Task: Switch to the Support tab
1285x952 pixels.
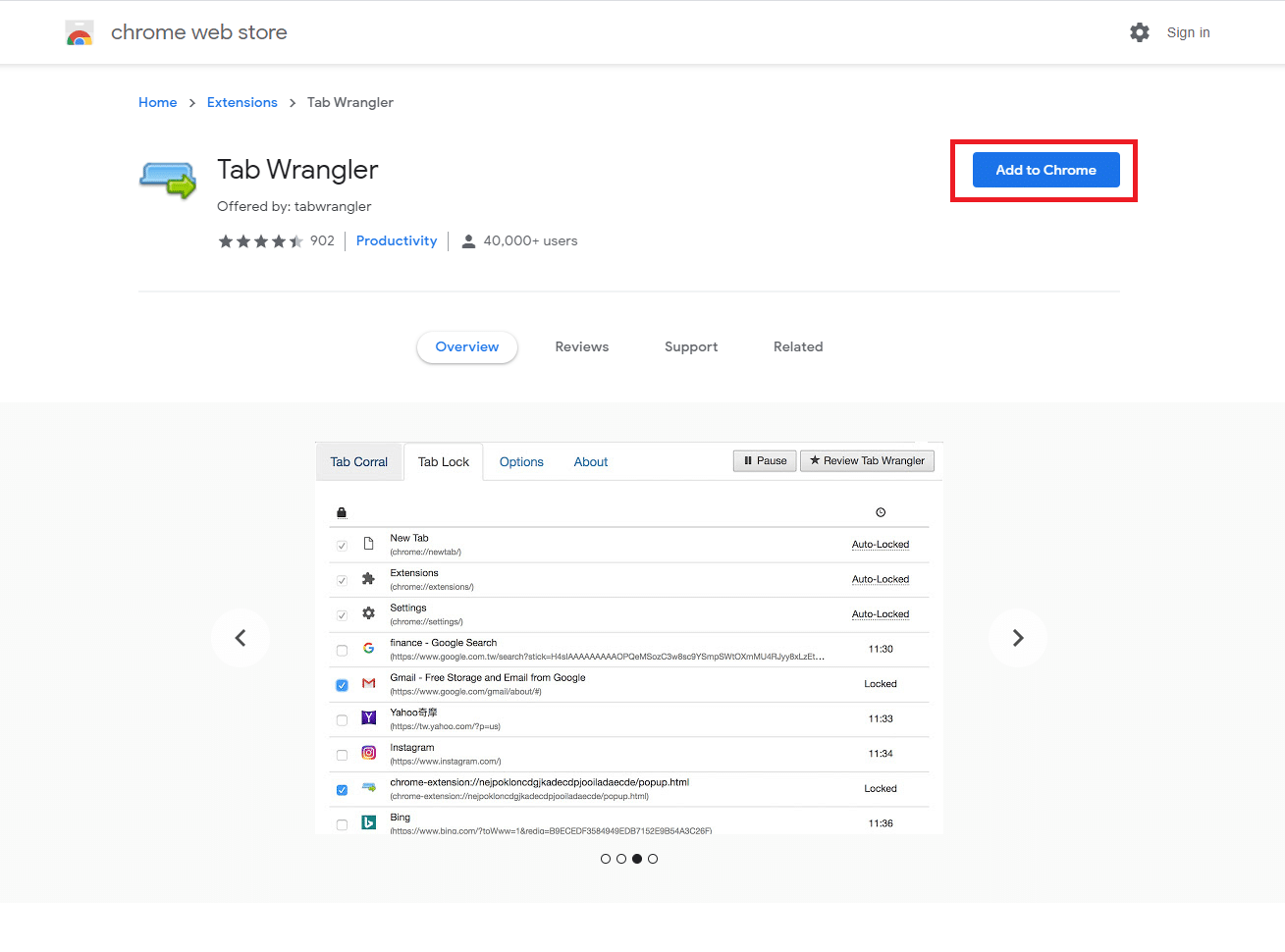Action: coord(691,347)
